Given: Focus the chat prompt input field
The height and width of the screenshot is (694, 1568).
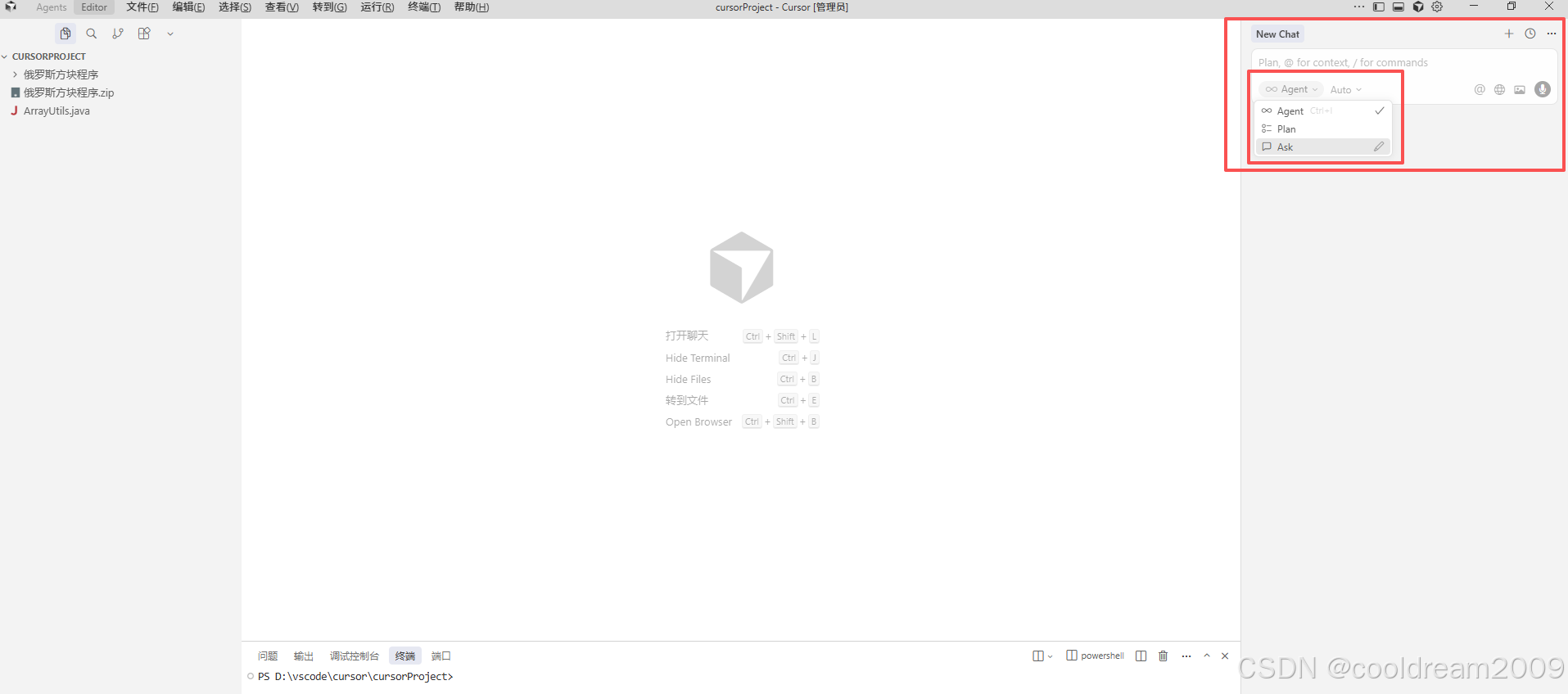Looking at the screenshot, I should pyautogui.click(x=1403, y=62).
